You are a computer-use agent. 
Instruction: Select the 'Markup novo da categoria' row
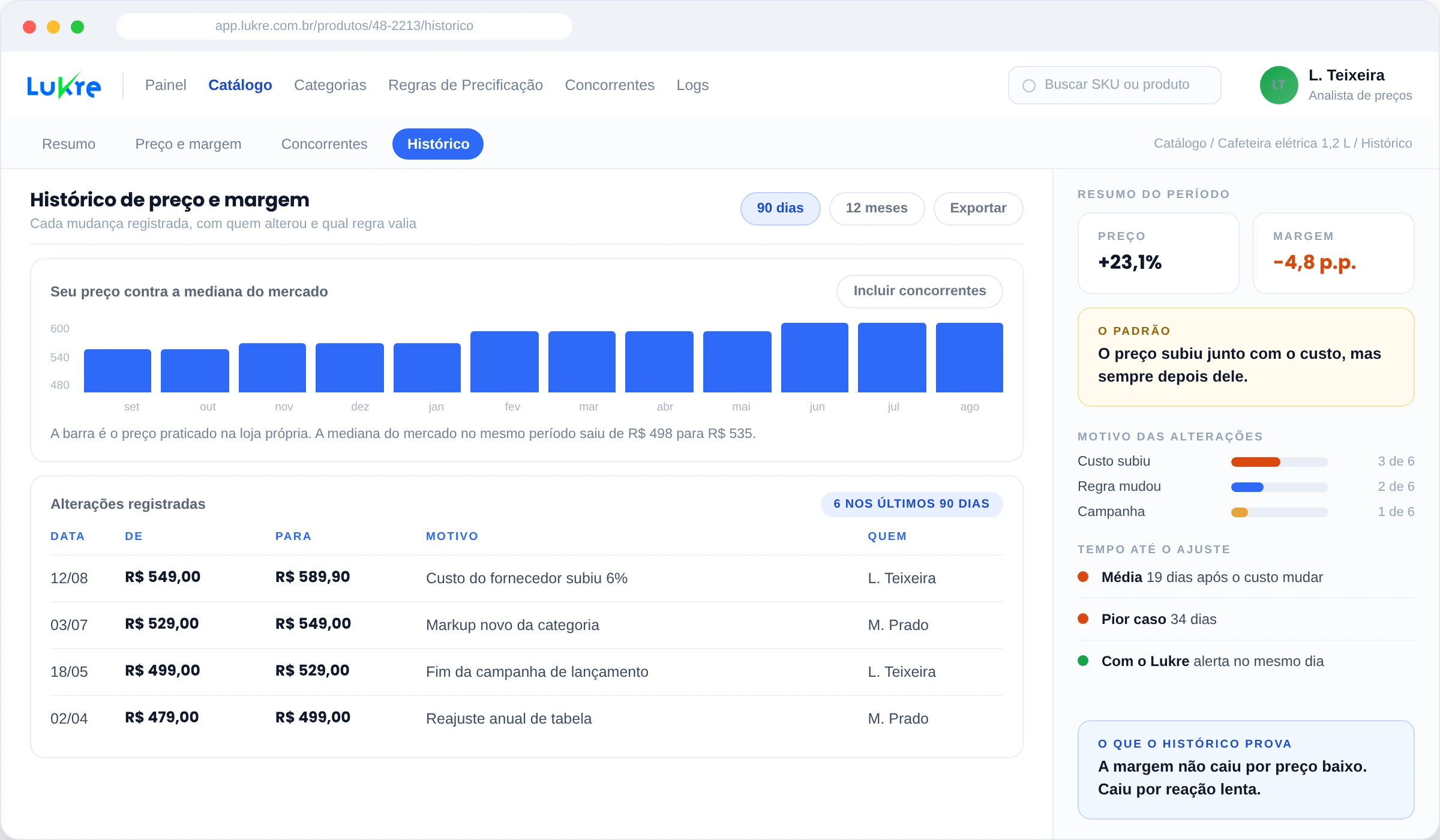coord(527,625)
